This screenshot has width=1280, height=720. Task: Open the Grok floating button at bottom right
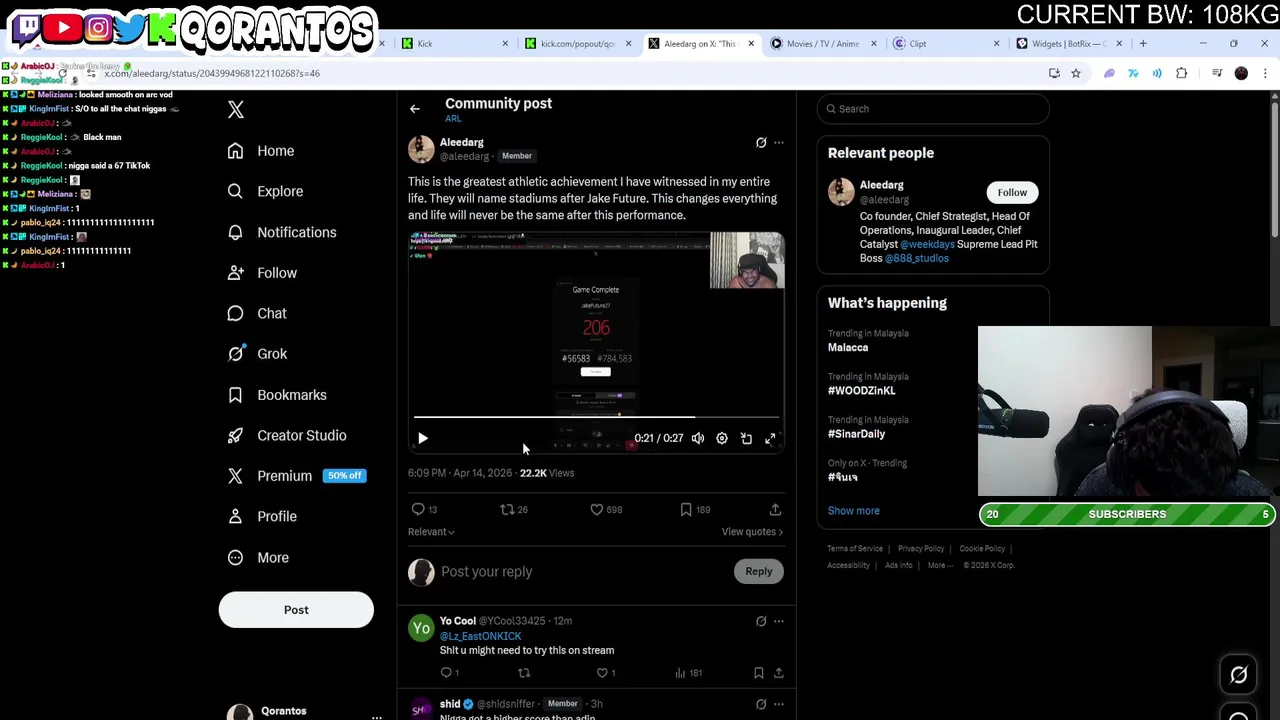(x=1238, y=675)
